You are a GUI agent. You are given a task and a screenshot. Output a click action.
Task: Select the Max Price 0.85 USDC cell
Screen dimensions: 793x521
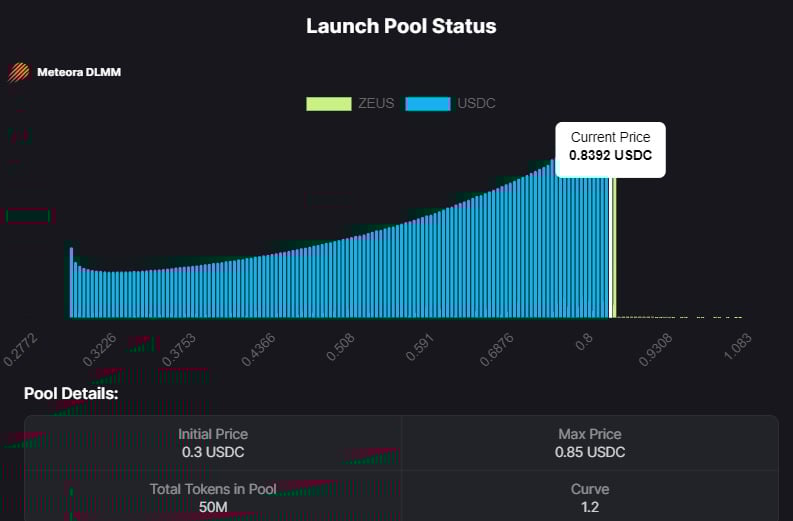click(590, 443)
